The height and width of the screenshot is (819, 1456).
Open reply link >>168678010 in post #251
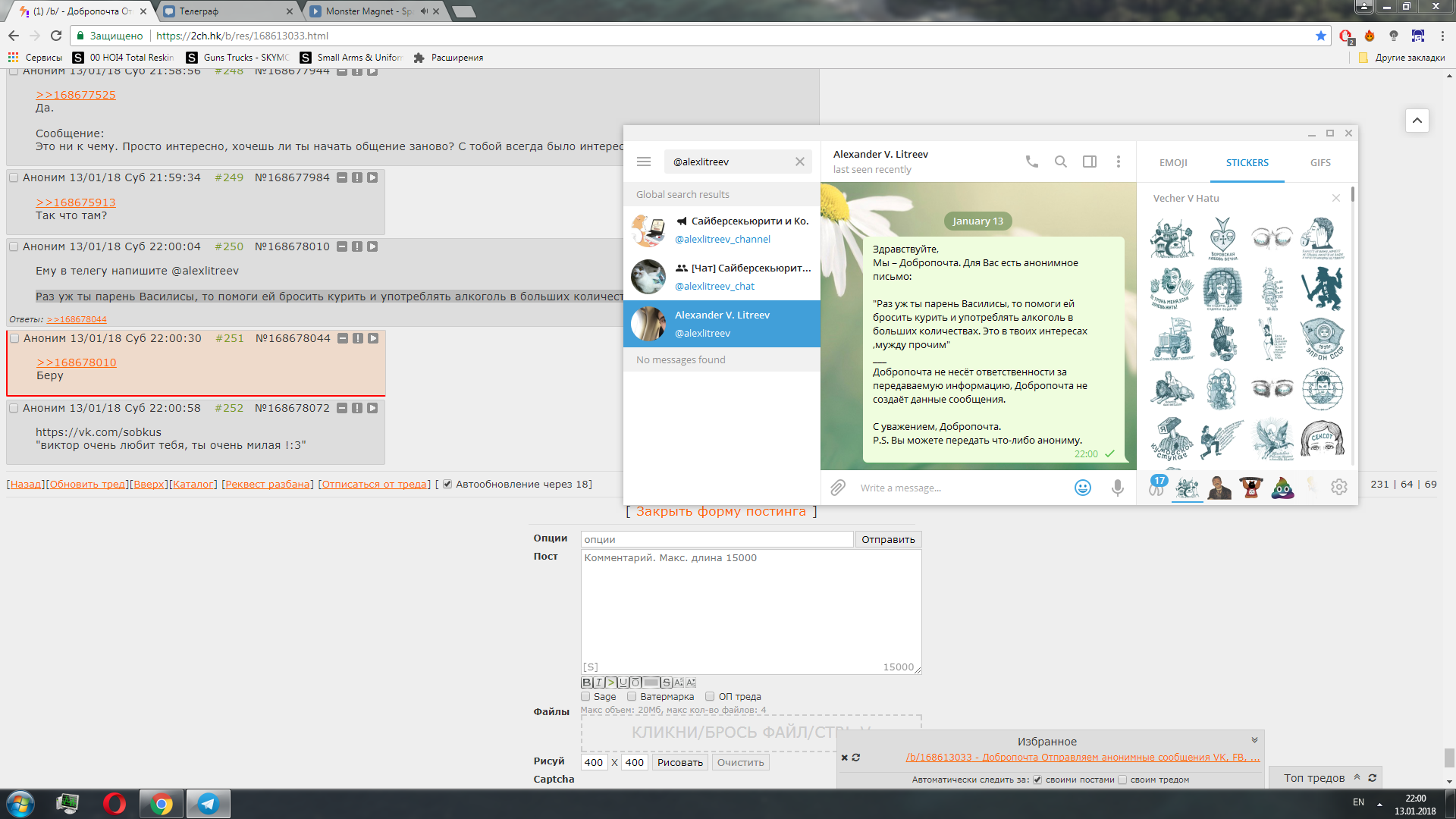click(77, 362)
